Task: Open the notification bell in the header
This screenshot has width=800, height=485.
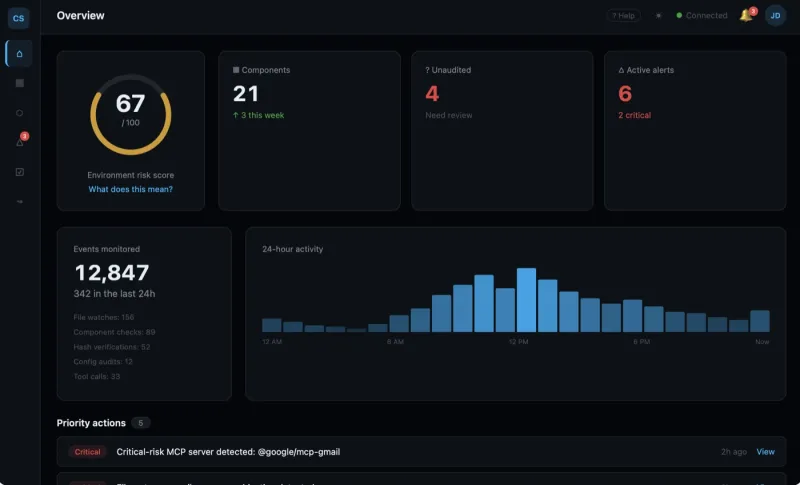Action: [747, 15]
